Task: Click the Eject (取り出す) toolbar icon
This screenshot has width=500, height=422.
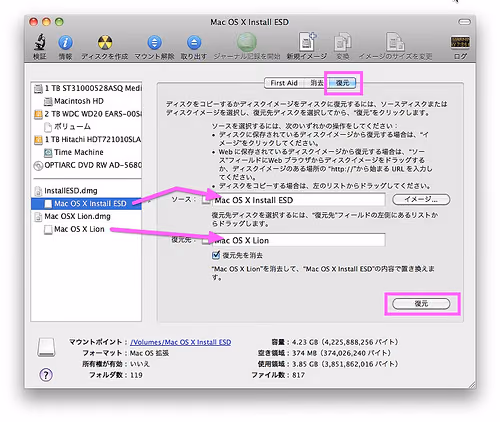Action: click(x=194, y=43)
